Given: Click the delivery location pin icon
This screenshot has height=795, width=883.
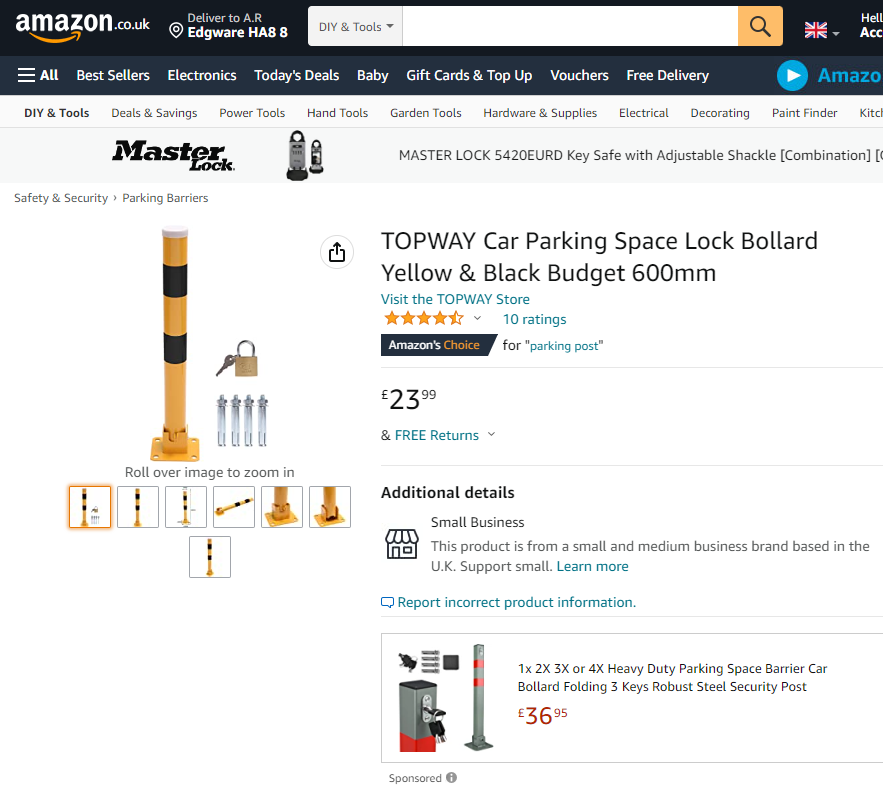Looking at the screenshot, I should pos(176,31).
